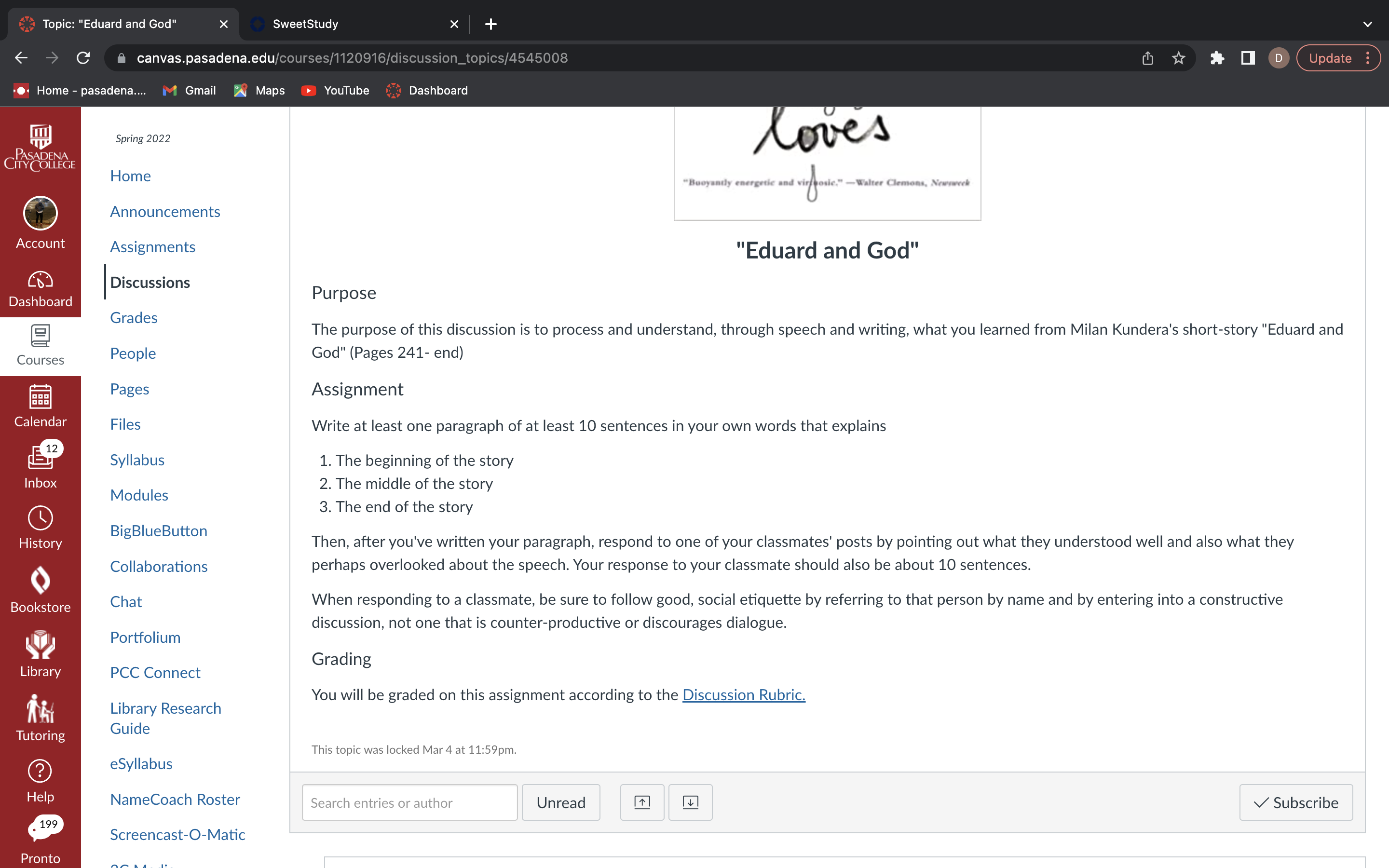Open the Chrome profile avatar D
Image resolution: width=1389 pixels, height=868 pixels.
point(1279,58)
